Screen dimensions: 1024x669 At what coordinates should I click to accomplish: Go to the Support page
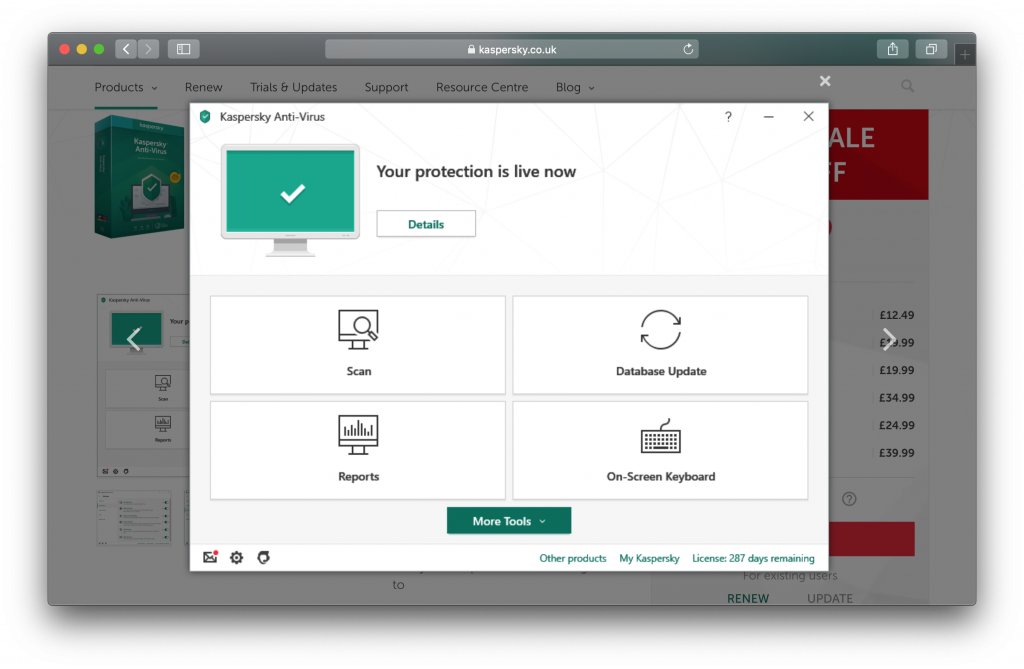tap(386, 87)
